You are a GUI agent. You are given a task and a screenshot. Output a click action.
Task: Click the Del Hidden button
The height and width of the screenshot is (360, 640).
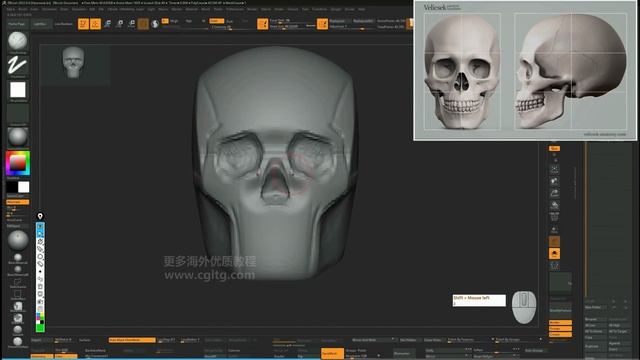(408, 340)
